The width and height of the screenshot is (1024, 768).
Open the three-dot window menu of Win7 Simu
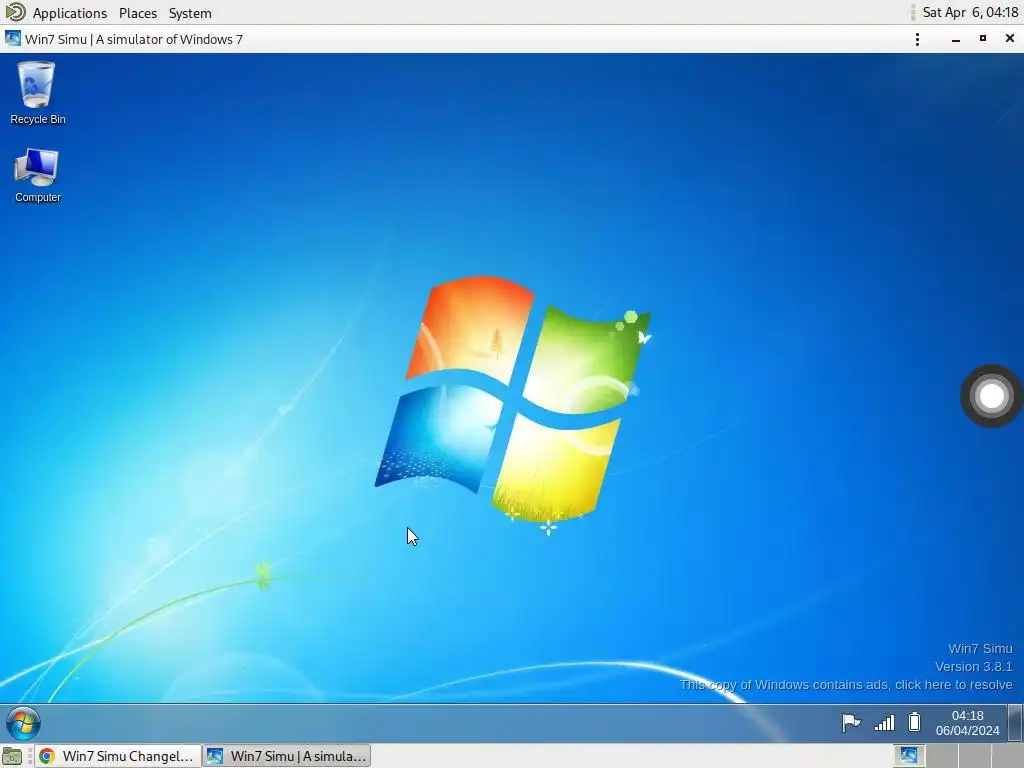pos(918,39)
